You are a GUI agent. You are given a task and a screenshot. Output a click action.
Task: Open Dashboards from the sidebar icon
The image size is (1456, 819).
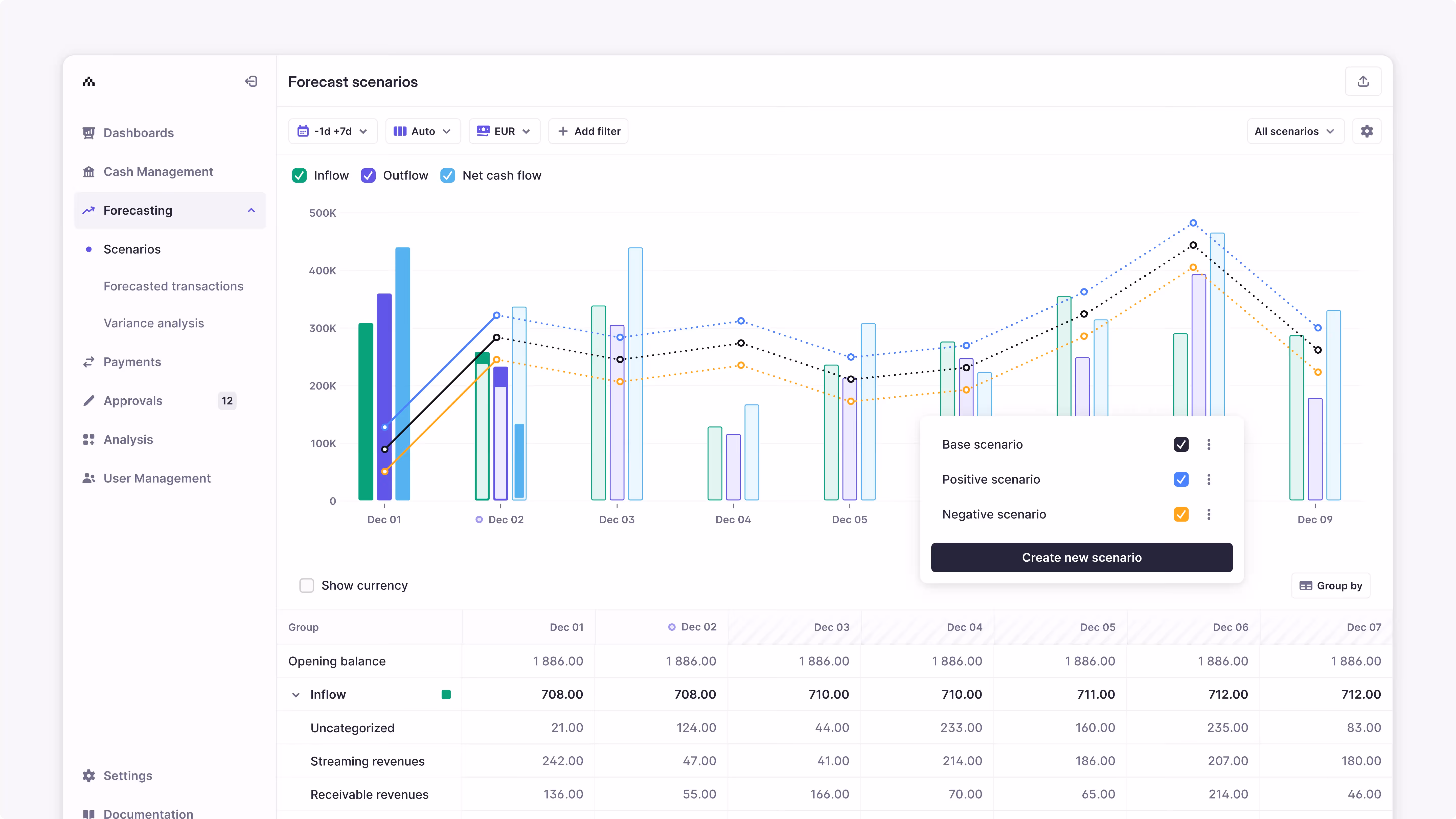point(89,133)
